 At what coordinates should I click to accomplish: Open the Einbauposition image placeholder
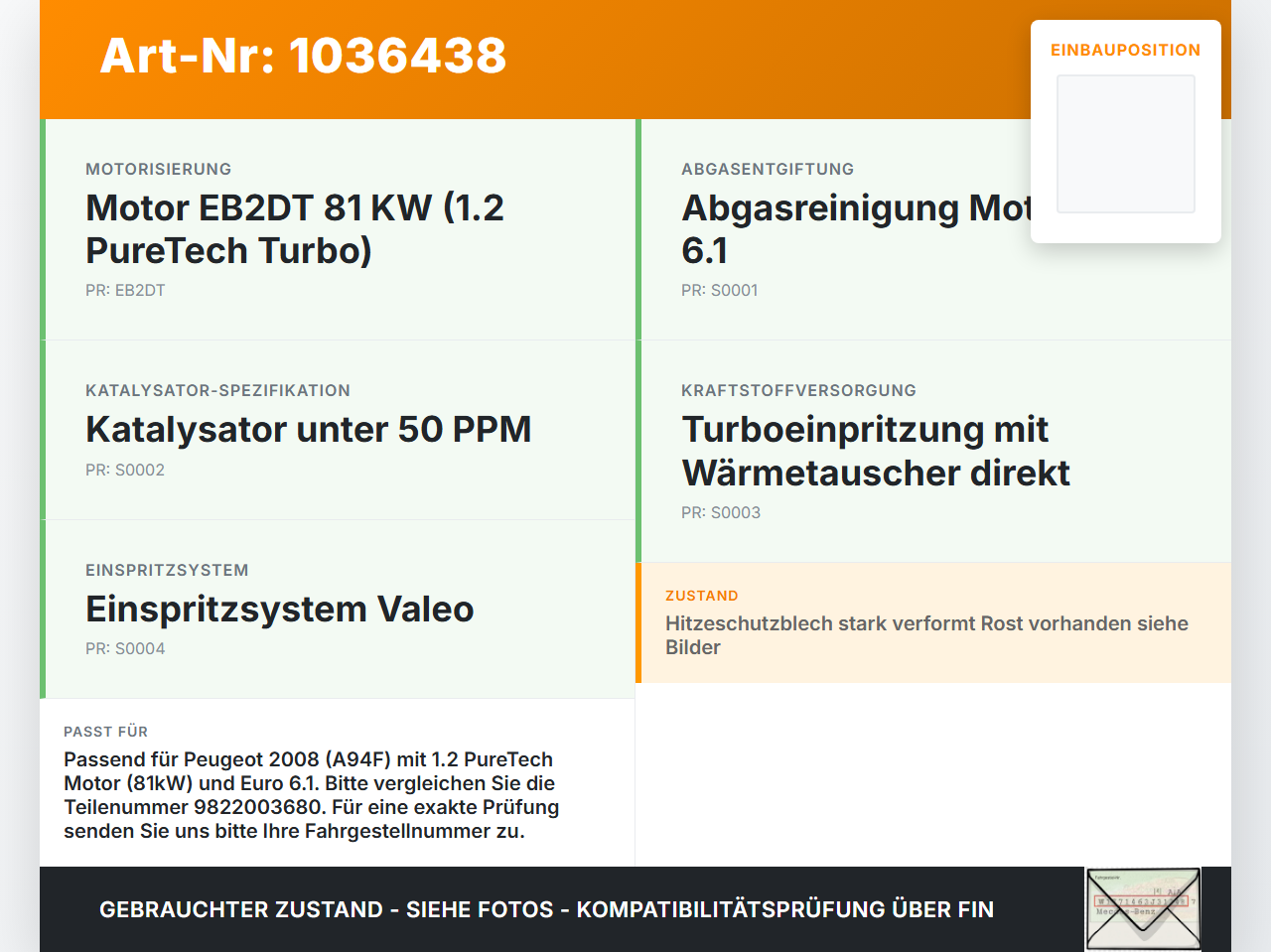pyautogui.click(x=1126, y=144)
